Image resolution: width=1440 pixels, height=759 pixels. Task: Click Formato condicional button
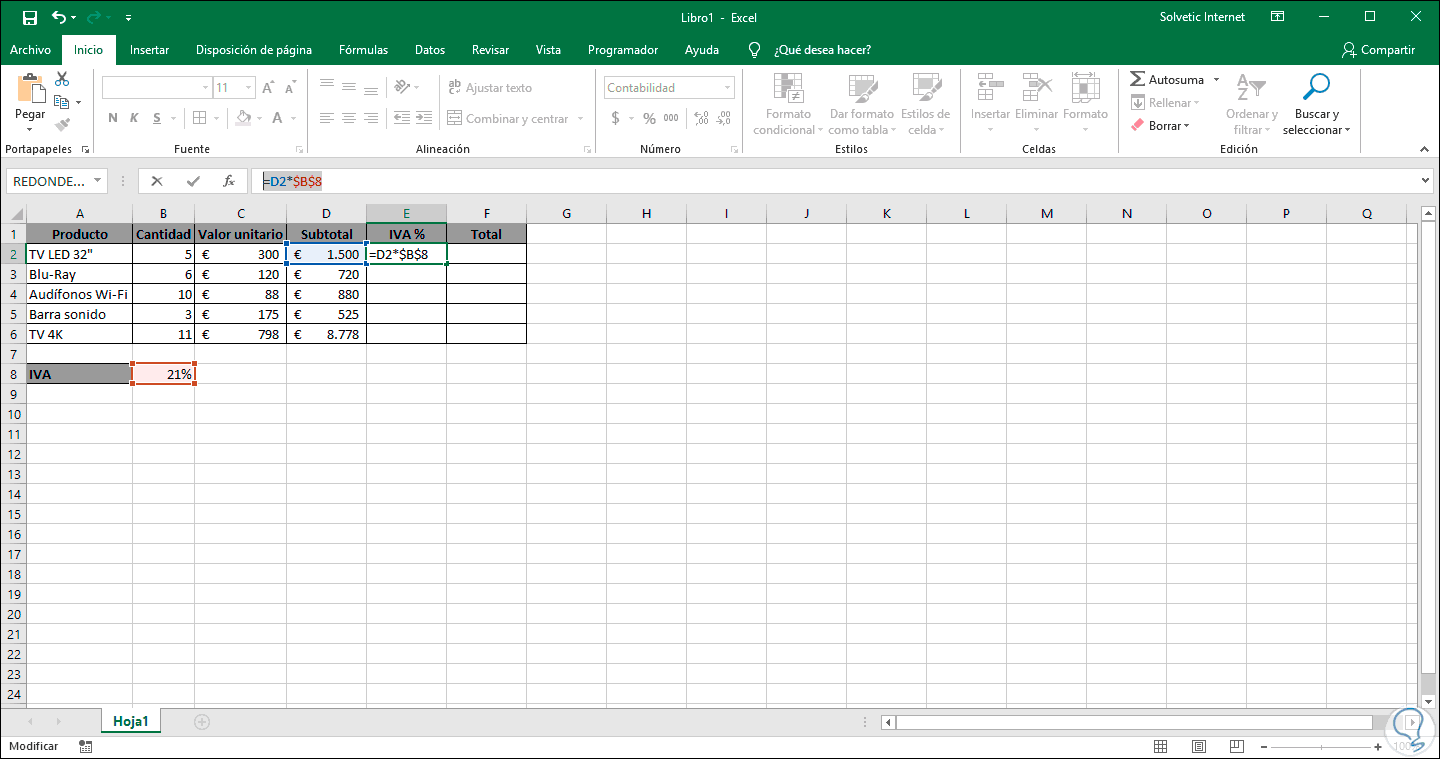[x=788, y=105]
